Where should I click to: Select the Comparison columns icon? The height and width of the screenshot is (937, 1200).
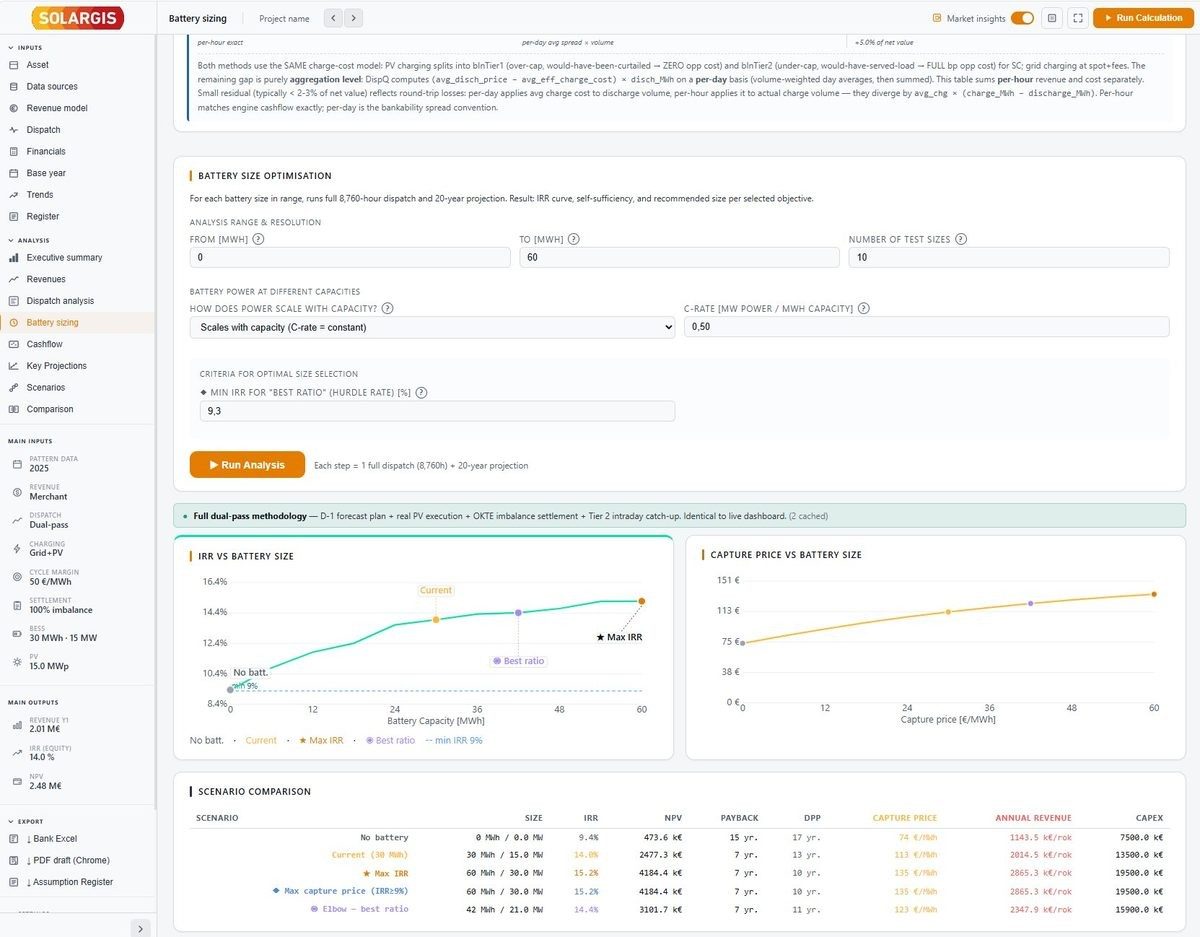click(x=14, y=409)
